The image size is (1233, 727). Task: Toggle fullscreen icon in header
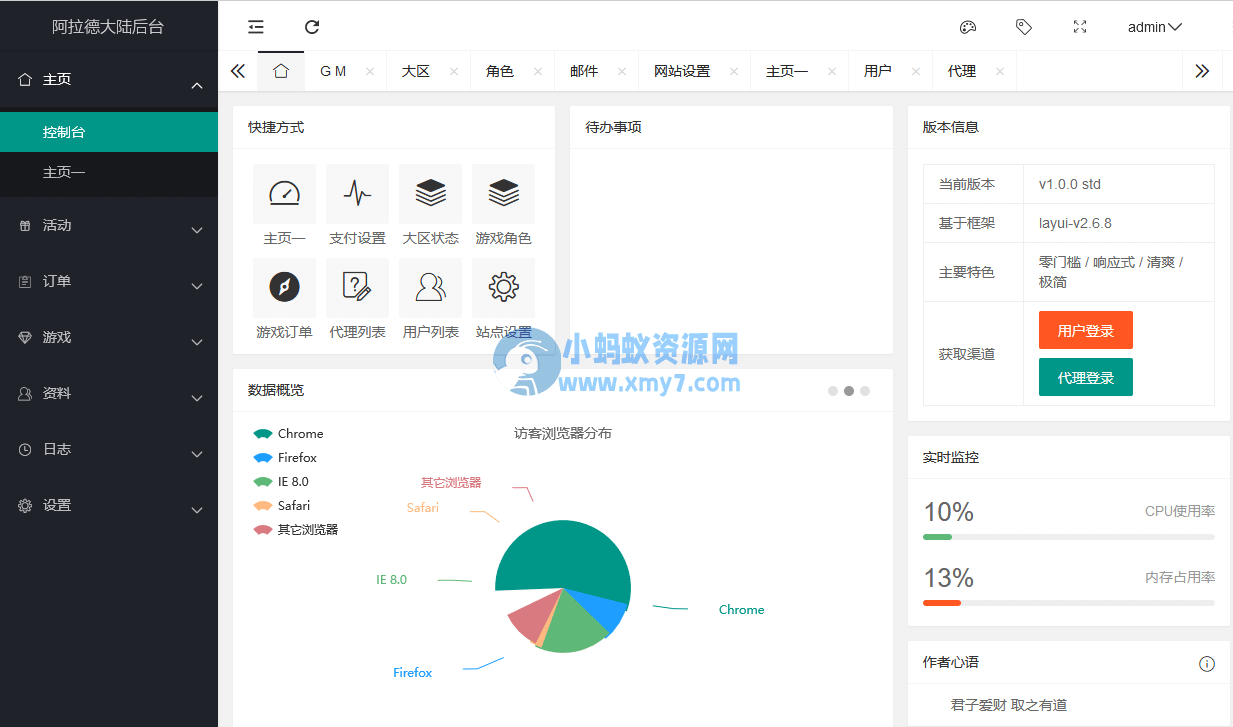pos(1080,27)
